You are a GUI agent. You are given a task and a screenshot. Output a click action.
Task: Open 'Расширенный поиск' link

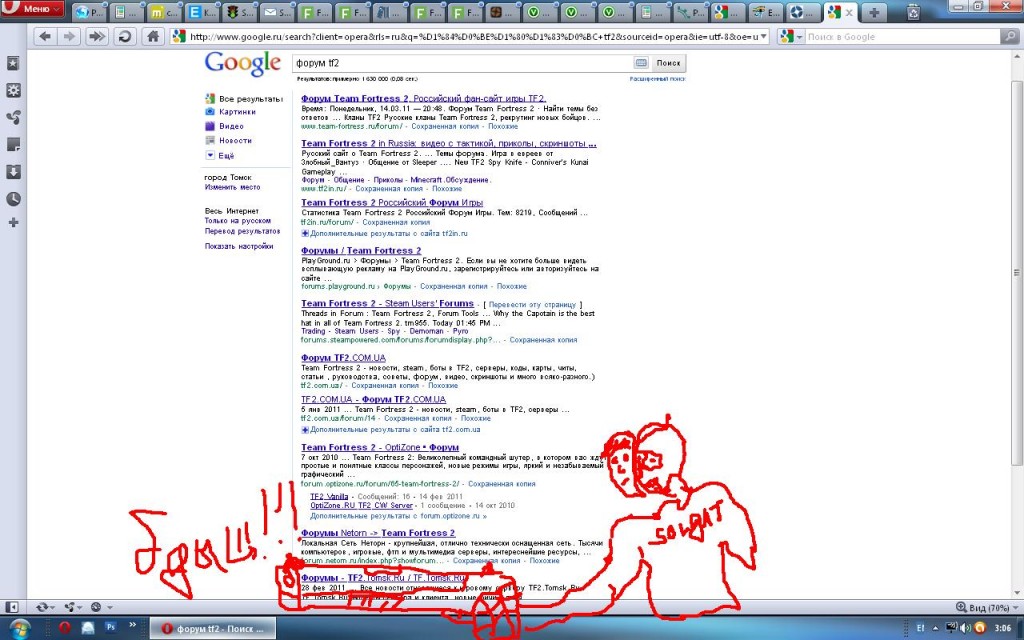pos(658,79)
